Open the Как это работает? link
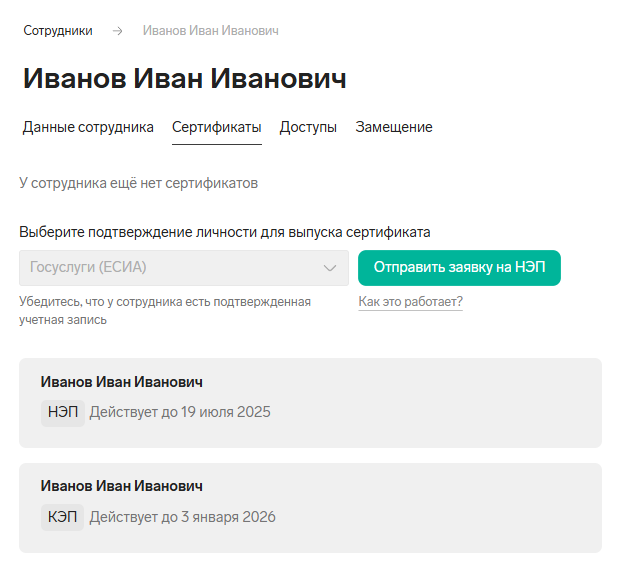The width and height of the screenshot is (618, 569). (410, 302)
